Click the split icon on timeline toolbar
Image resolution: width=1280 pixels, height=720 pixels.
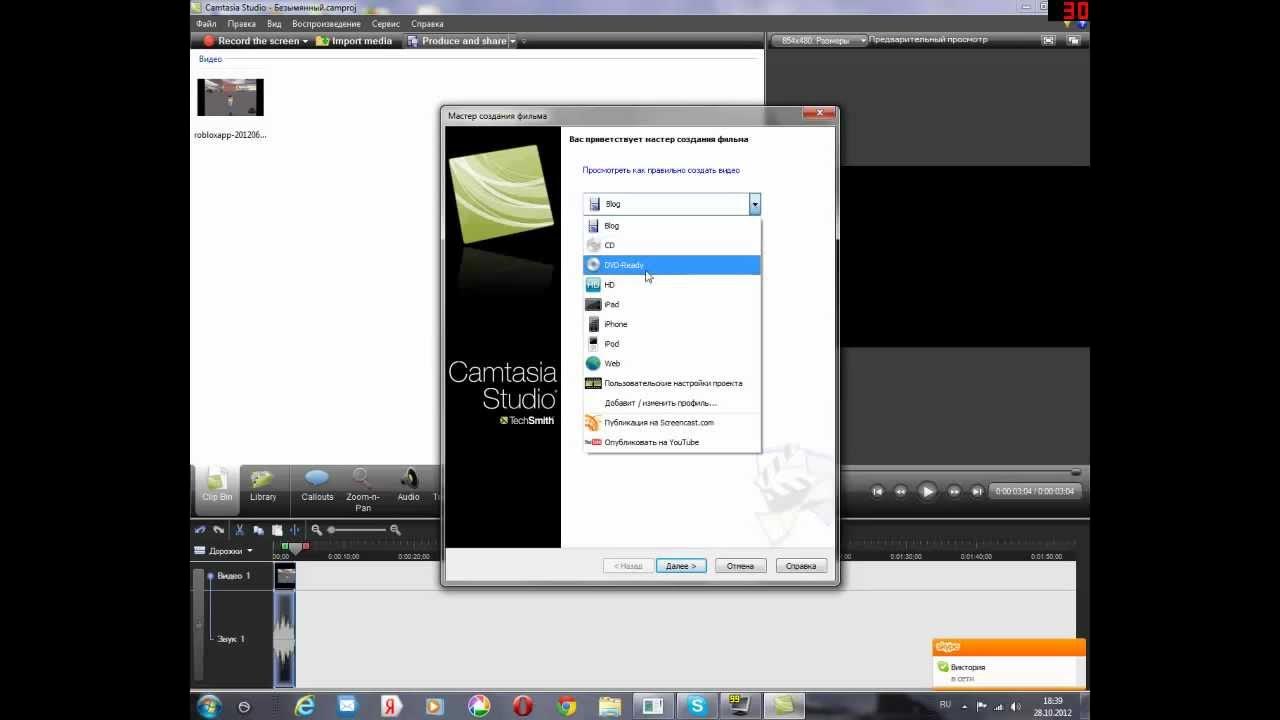tap(295, 530)
